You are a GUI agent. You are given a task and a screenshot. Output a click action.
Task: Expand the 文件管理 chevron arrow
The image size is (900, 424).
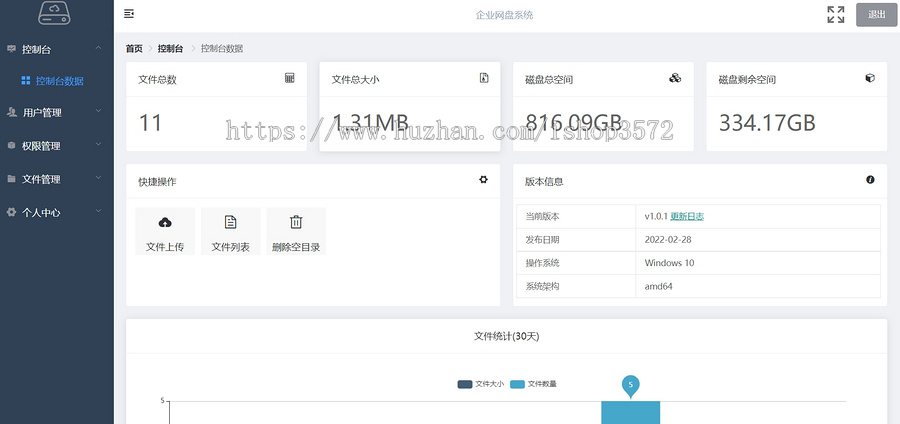[98, 178]
